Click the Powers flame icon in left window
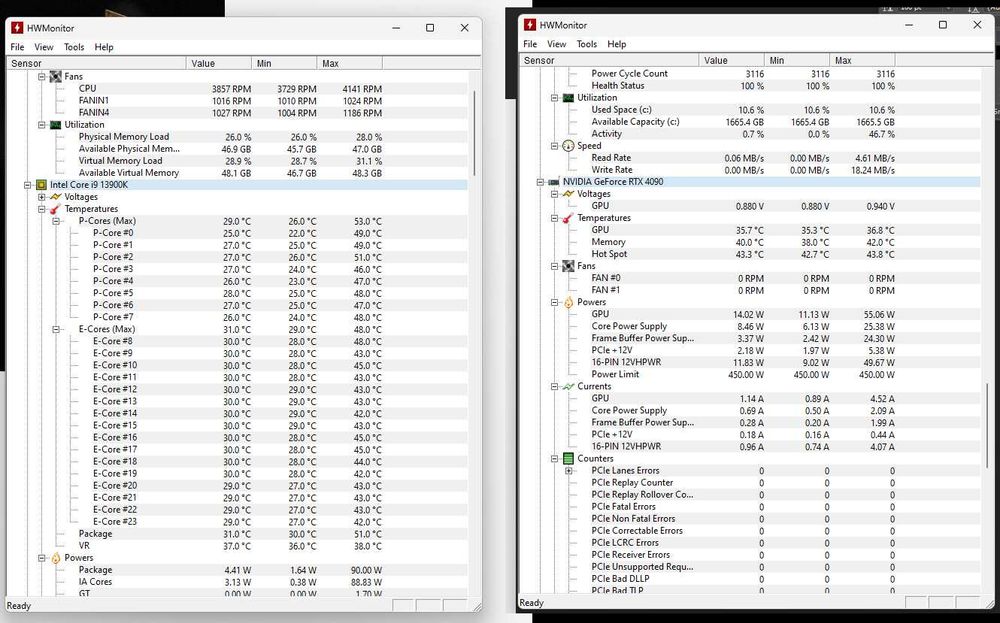Image resolution: width=1000 pixels, height=623 pixels. pyautogui.click(x=55, y=558)
